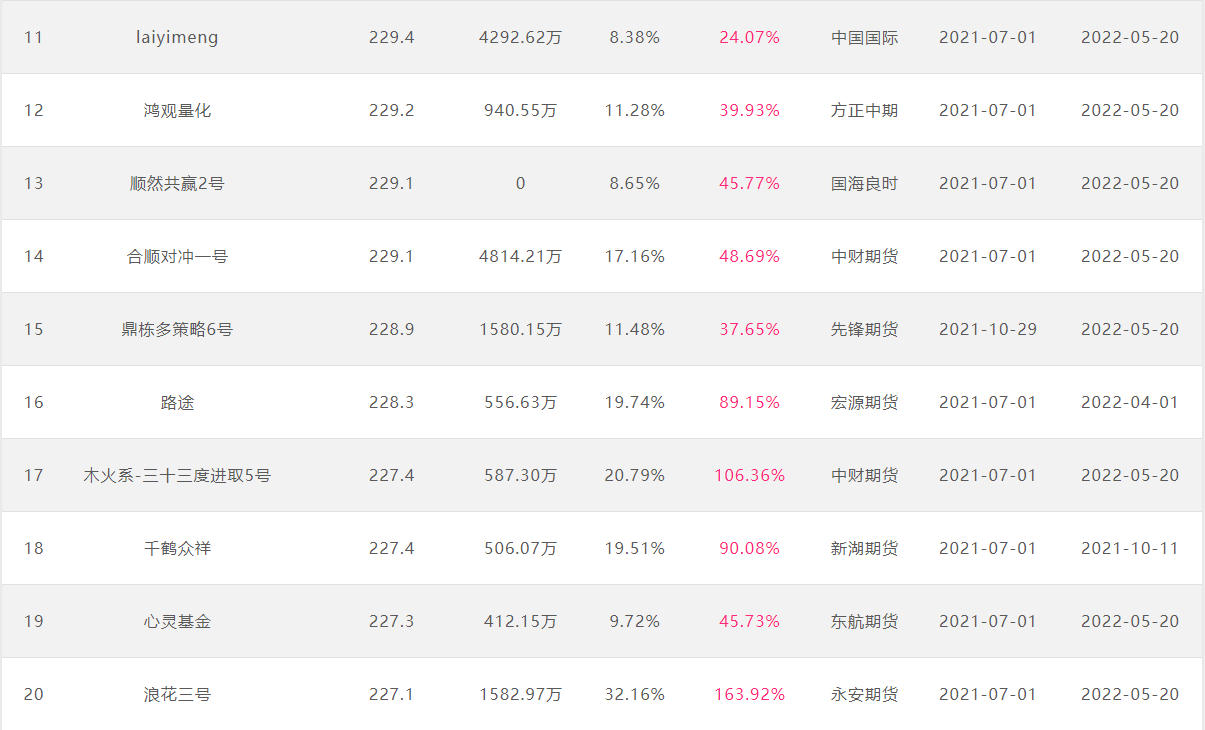The image size is (1205, 730).
Task: Open 鼎栋多策略6号 account details
Action: pos(177,330)
